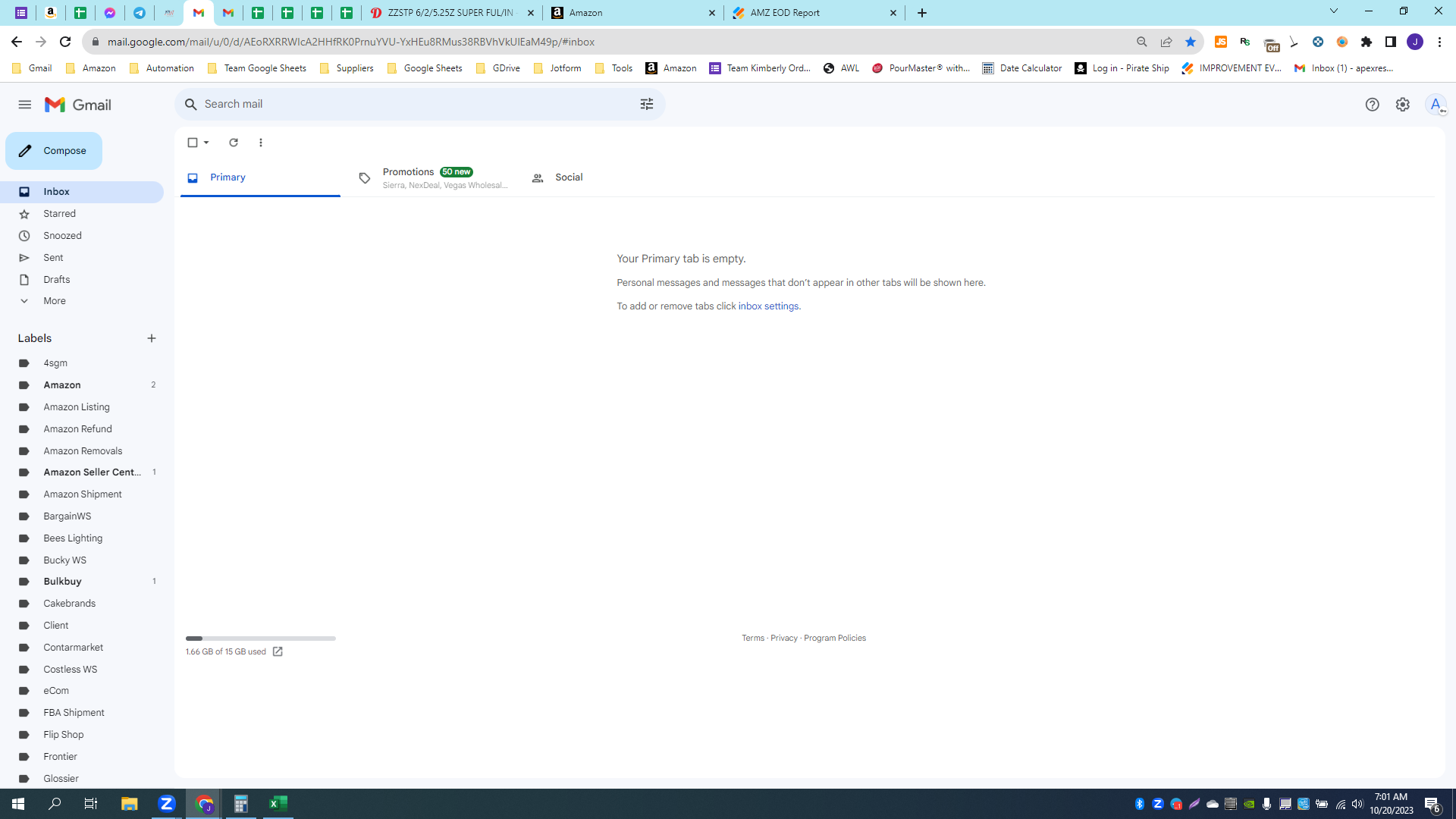Image resolution: width=1456 pixels, height=819 pixels.
Task: Open the FBA Shipment label
Action: pos(82,713)
